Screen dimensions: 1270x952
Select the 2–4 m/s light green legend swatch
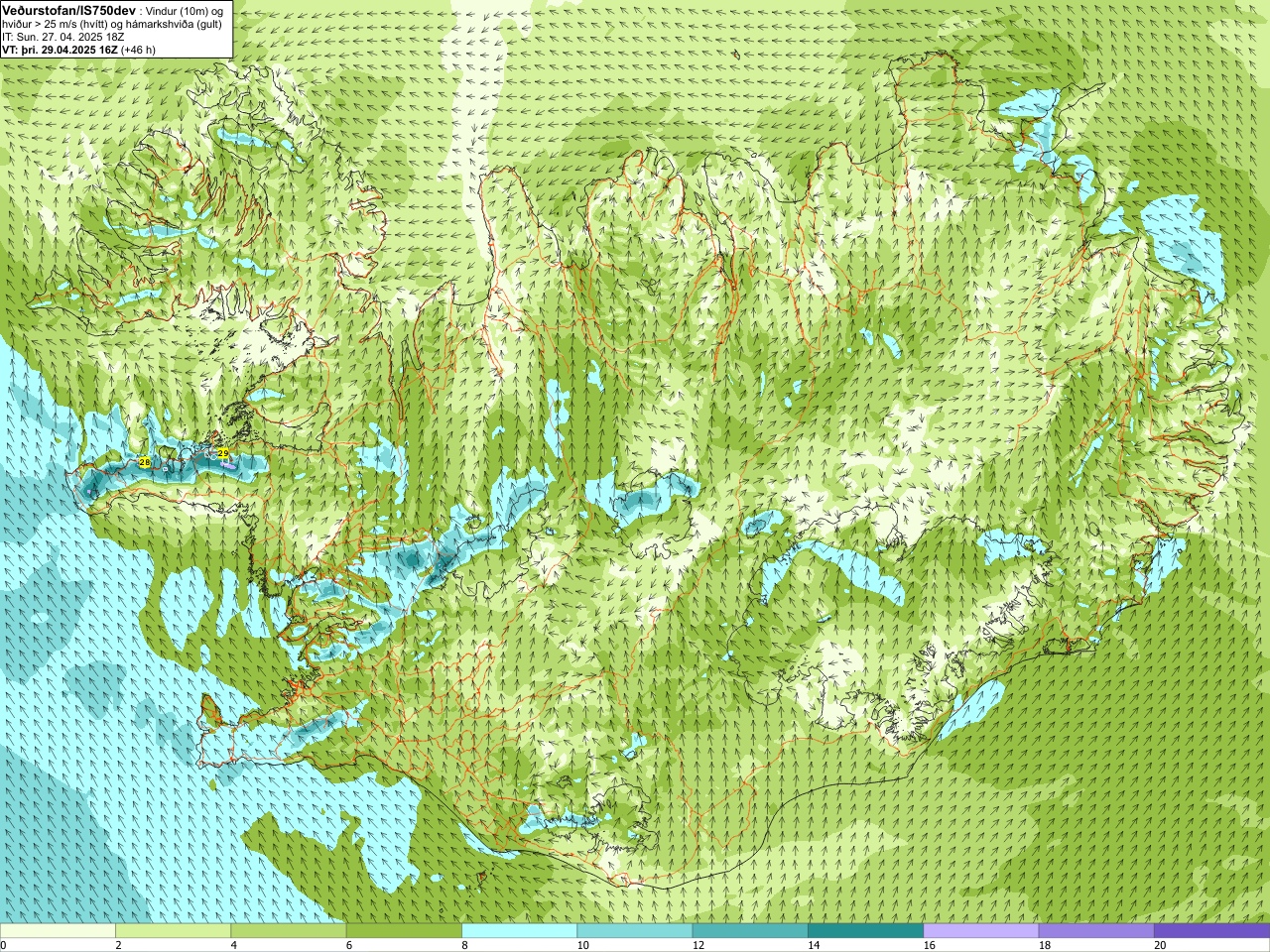tap(173, 931)
